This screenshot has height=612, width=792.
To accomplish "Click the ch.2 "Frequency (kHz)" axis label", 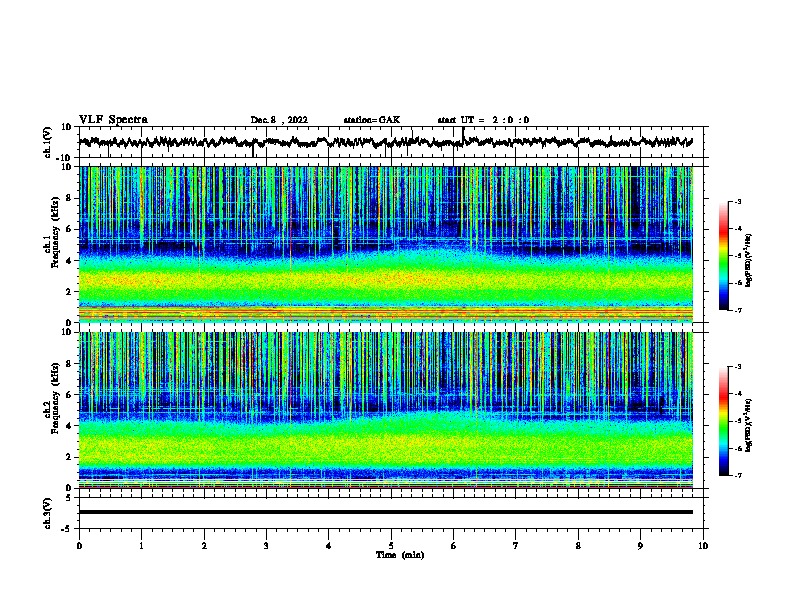I will 55,398.
